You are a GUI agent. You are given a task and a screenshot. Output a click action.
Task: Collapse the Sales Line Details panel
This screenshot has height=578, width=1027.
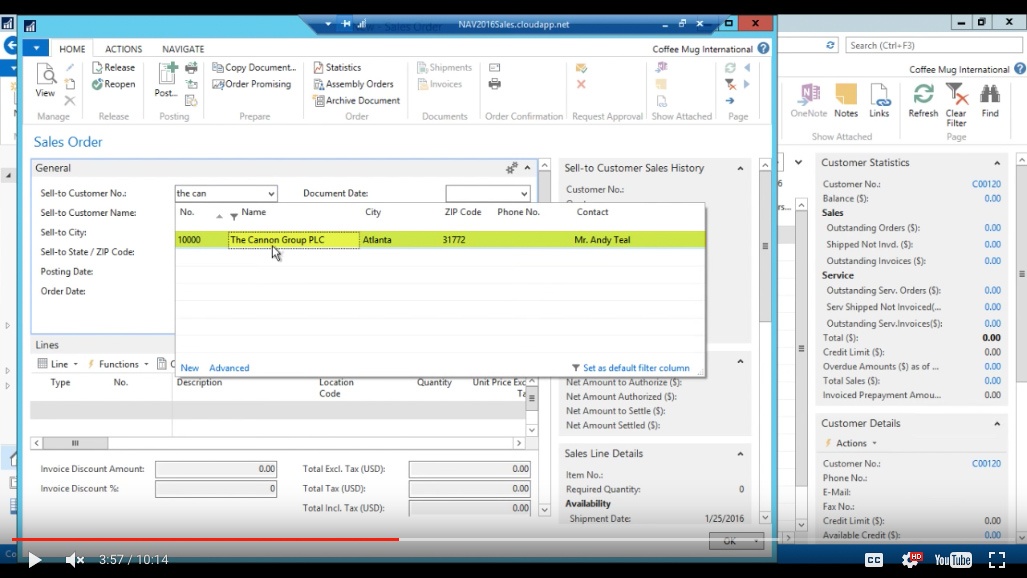pyautogui.click(x=740, y=453)
